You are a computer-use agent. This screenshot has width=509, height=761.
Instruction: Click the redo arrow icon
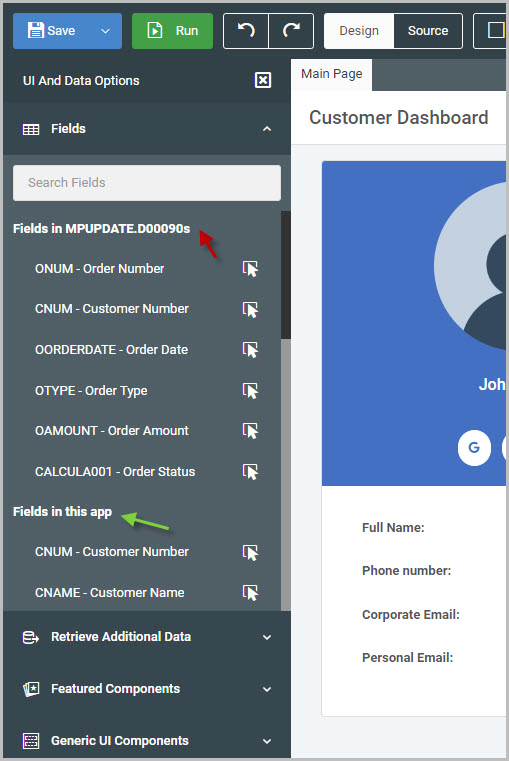click(291, 31)
